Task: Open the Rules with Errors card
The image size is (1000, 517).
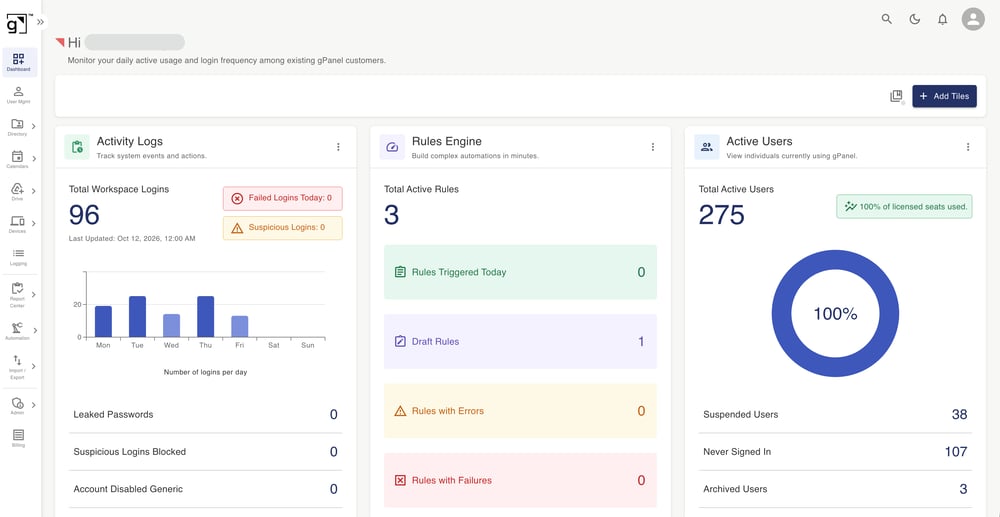Action: click(520, 411)
